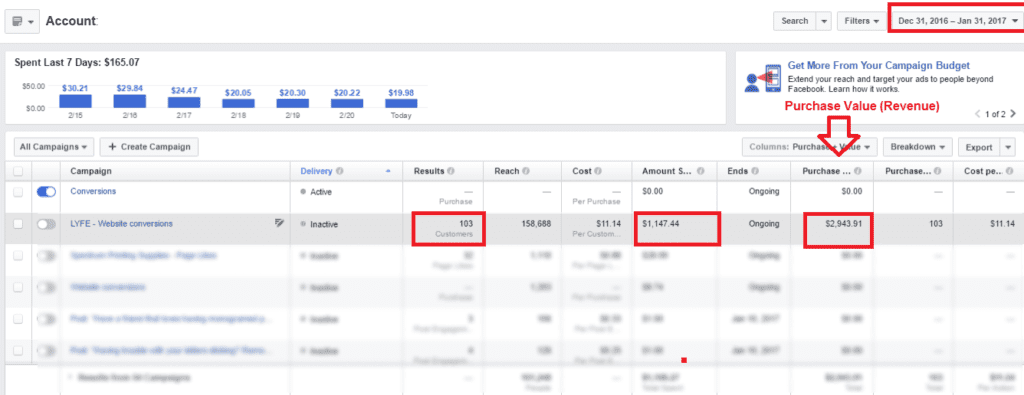Open the Columns: Purchase Value menu

tap(810, 147)
